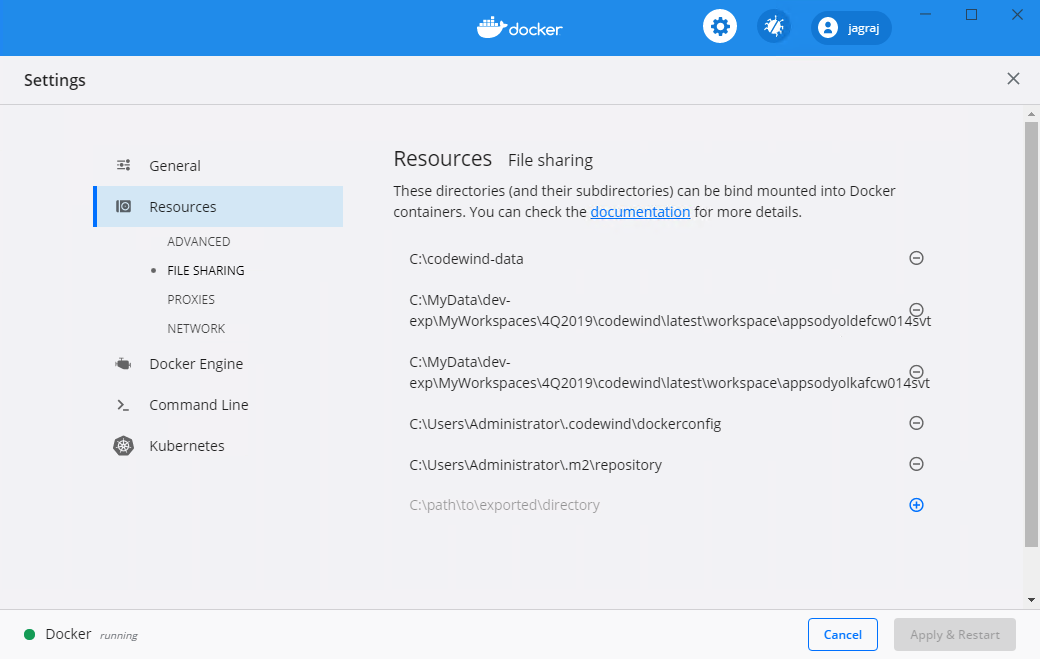This screenshot has width=1040, height=659.
Task: Open the Settings gear in the title bar
Action: click(x=720, y=26)
